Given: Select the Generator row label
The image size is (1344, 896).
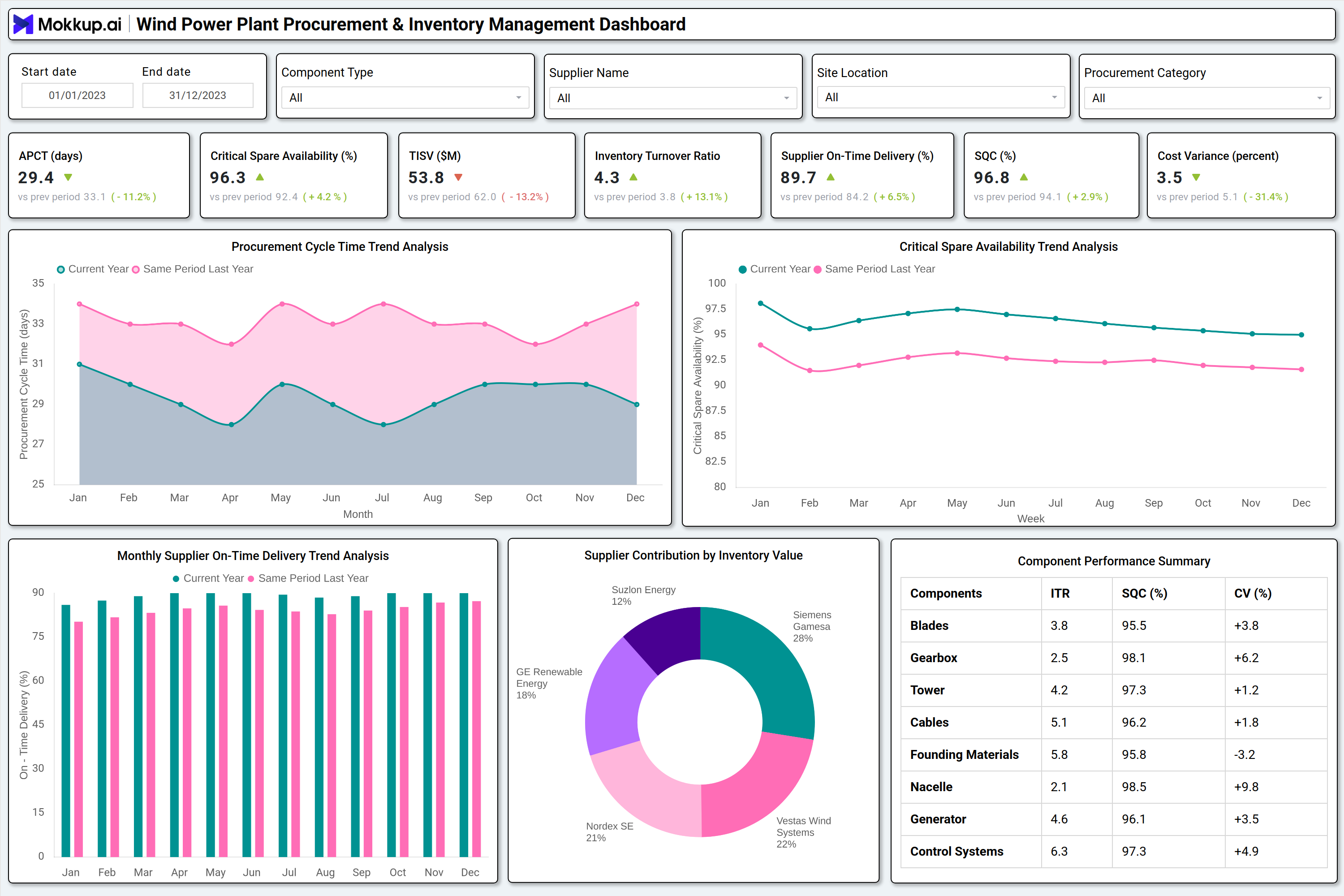Looking at the screenshot, I should (938, 819).
